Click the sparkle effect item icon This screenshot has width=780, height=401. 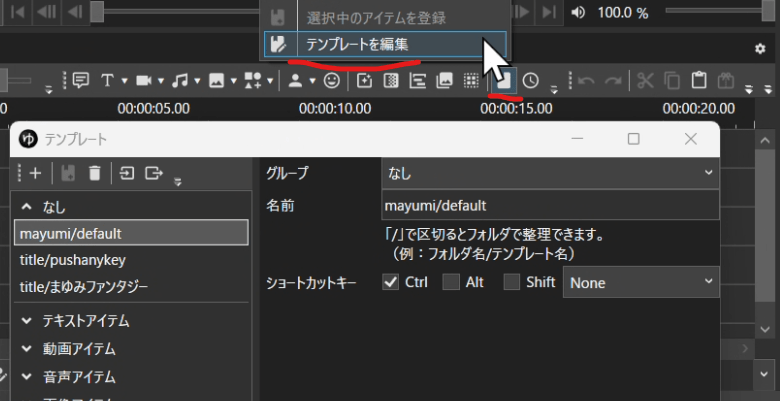(x=365, y=80)
